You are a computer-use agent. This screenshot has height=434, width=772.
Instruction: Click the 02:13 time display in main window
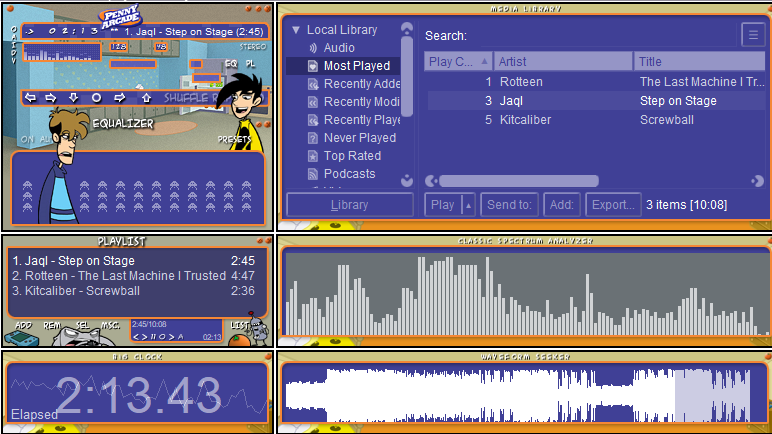point(73,31)
